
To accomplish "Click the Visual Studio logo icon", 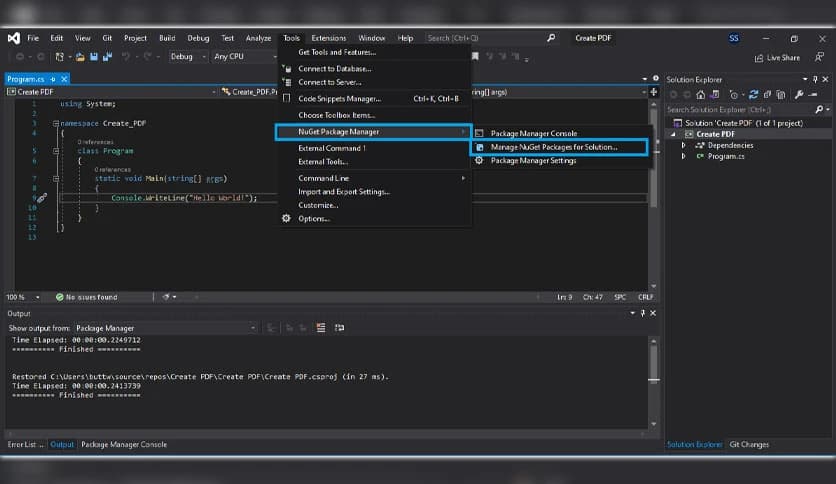I will pos(14,38).
